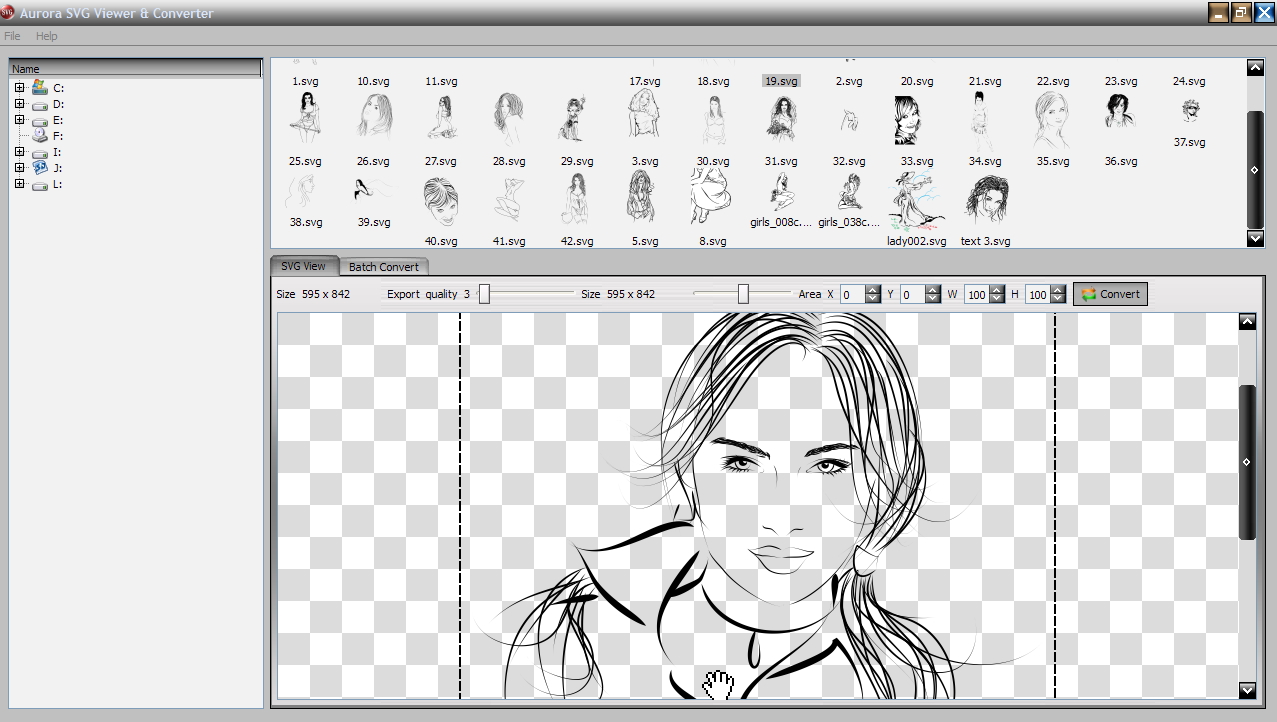
Task: Click the Convert button
Action: coord(1110,294)
